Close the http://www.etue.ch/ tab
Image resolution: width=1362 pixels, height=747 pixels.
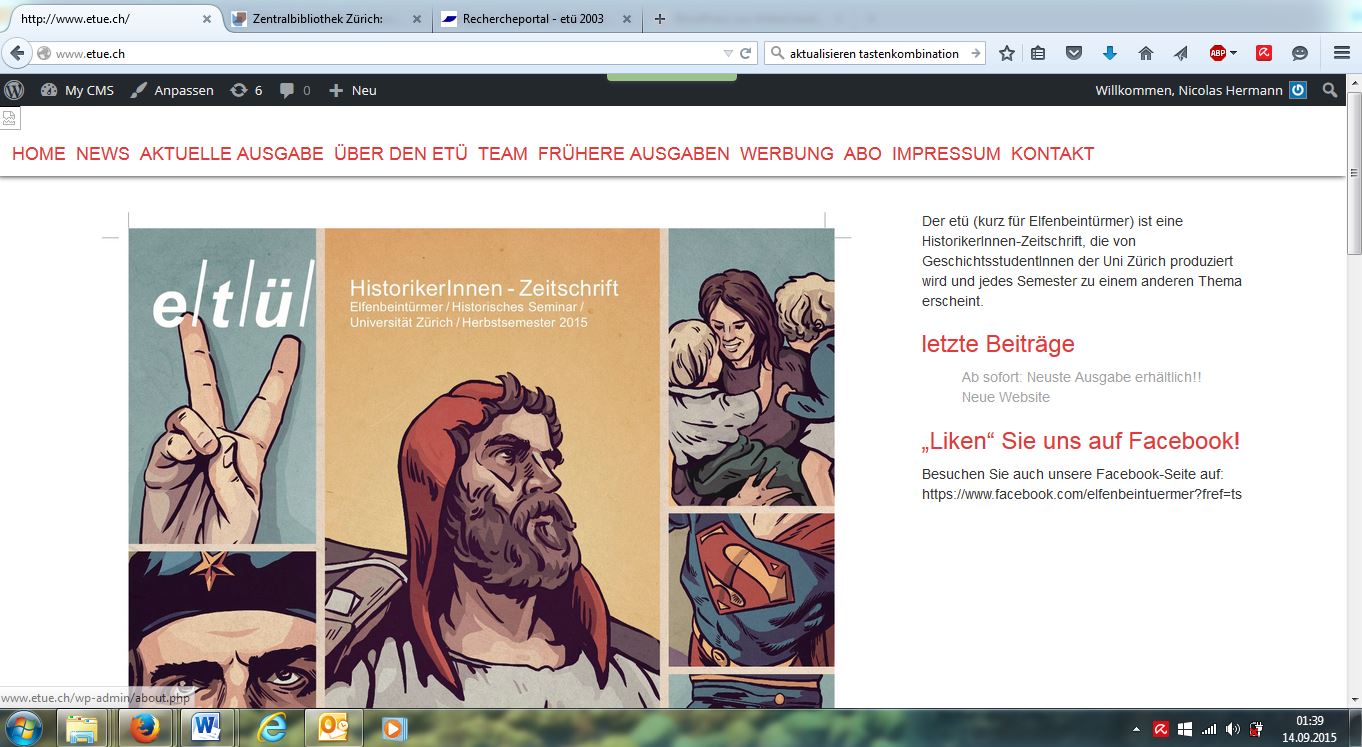click(x=207, y=19)
